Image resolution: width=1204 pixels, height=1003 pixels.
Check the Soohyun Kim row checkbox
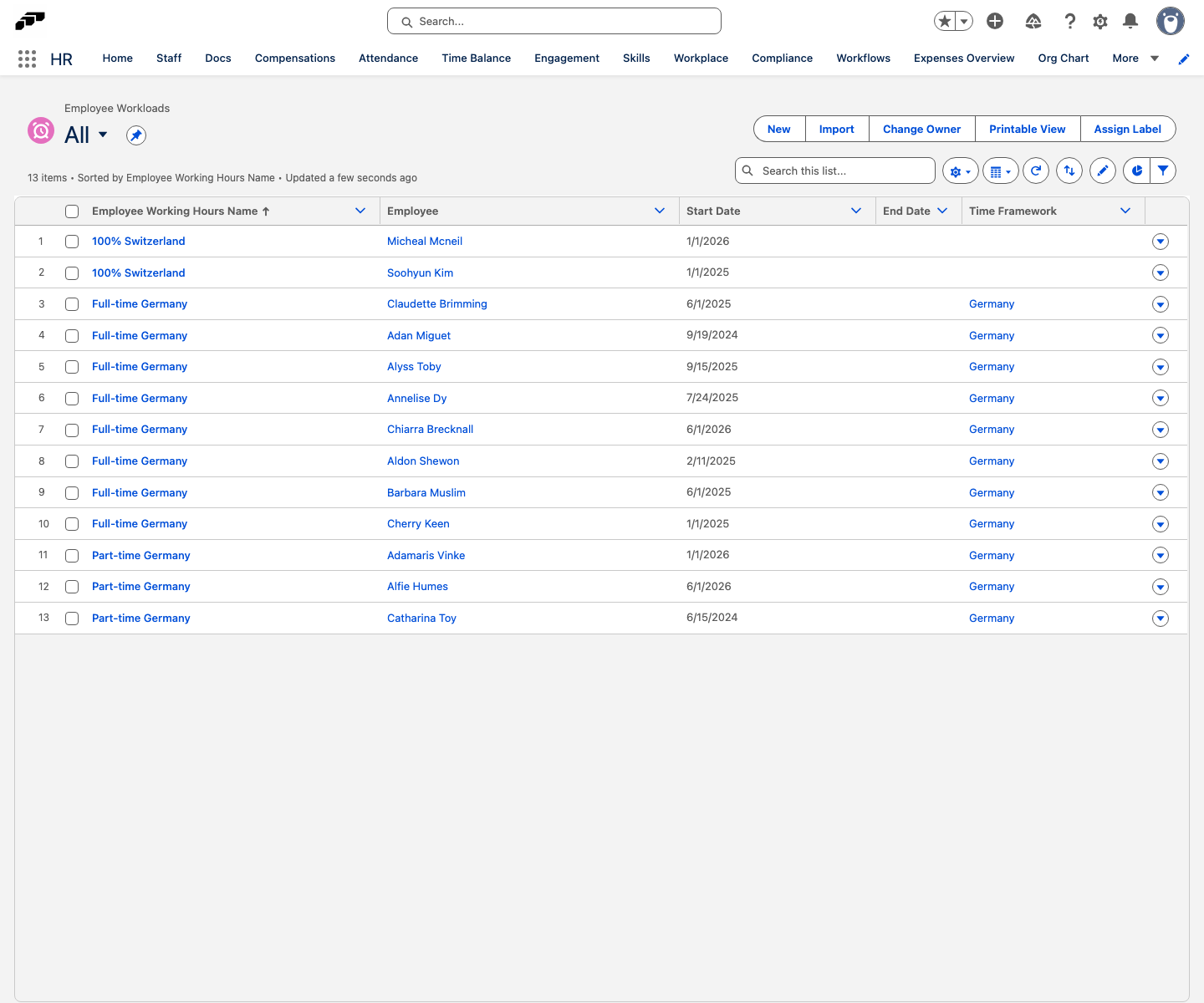coord(72,273)
